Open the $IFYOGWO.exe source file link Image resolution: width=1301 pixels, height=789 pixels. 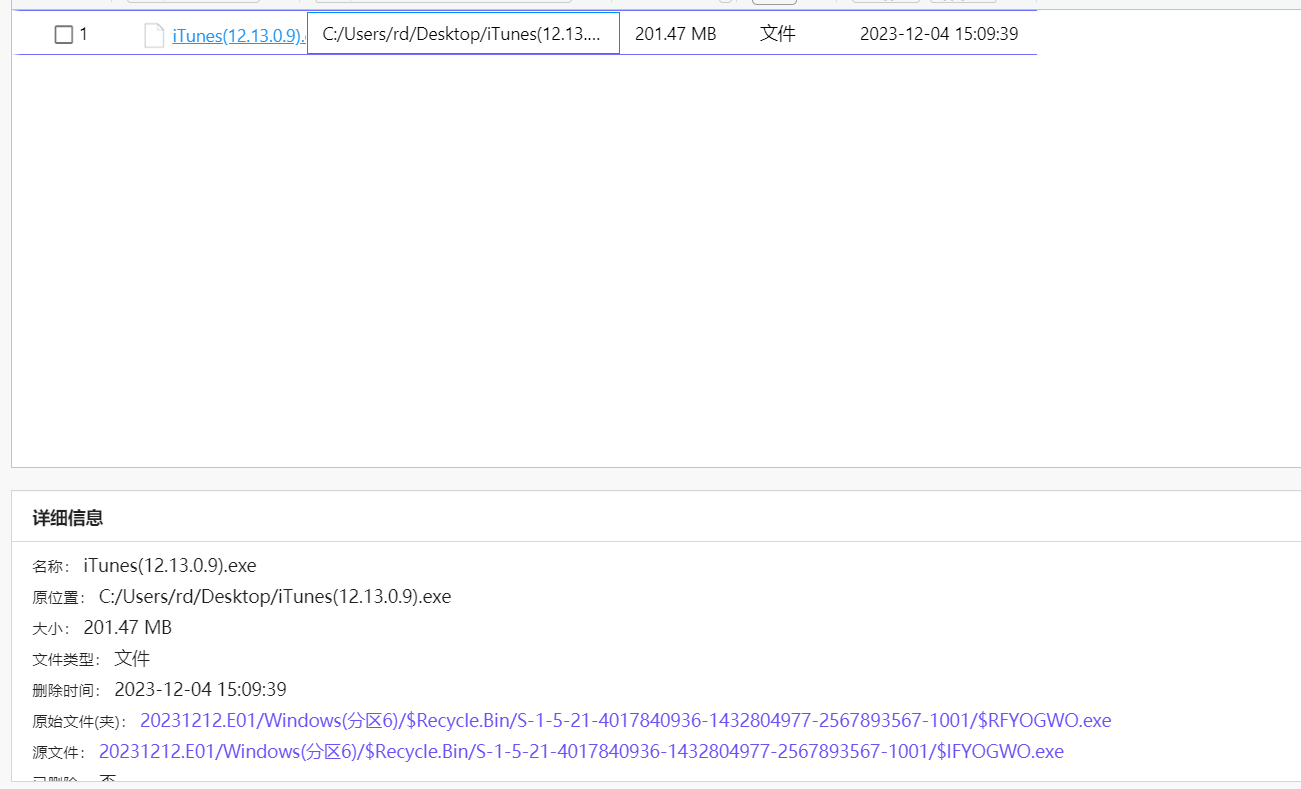click(x=581, y=751)
